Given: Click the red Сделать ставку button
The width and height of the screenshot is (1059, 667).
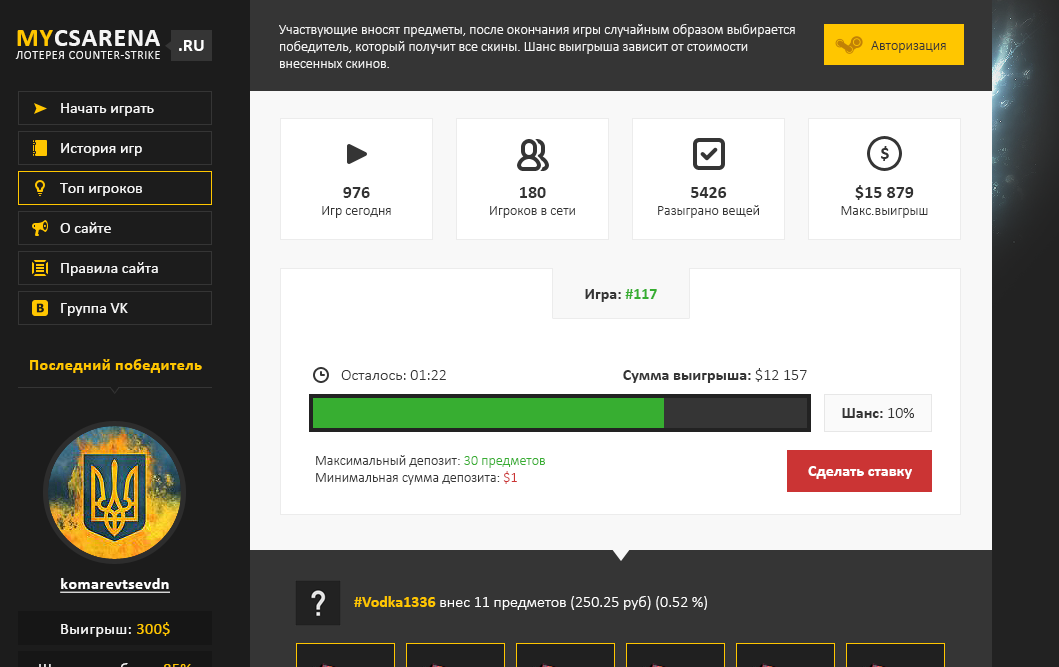Looking at the screenshot, I should 859,471.
